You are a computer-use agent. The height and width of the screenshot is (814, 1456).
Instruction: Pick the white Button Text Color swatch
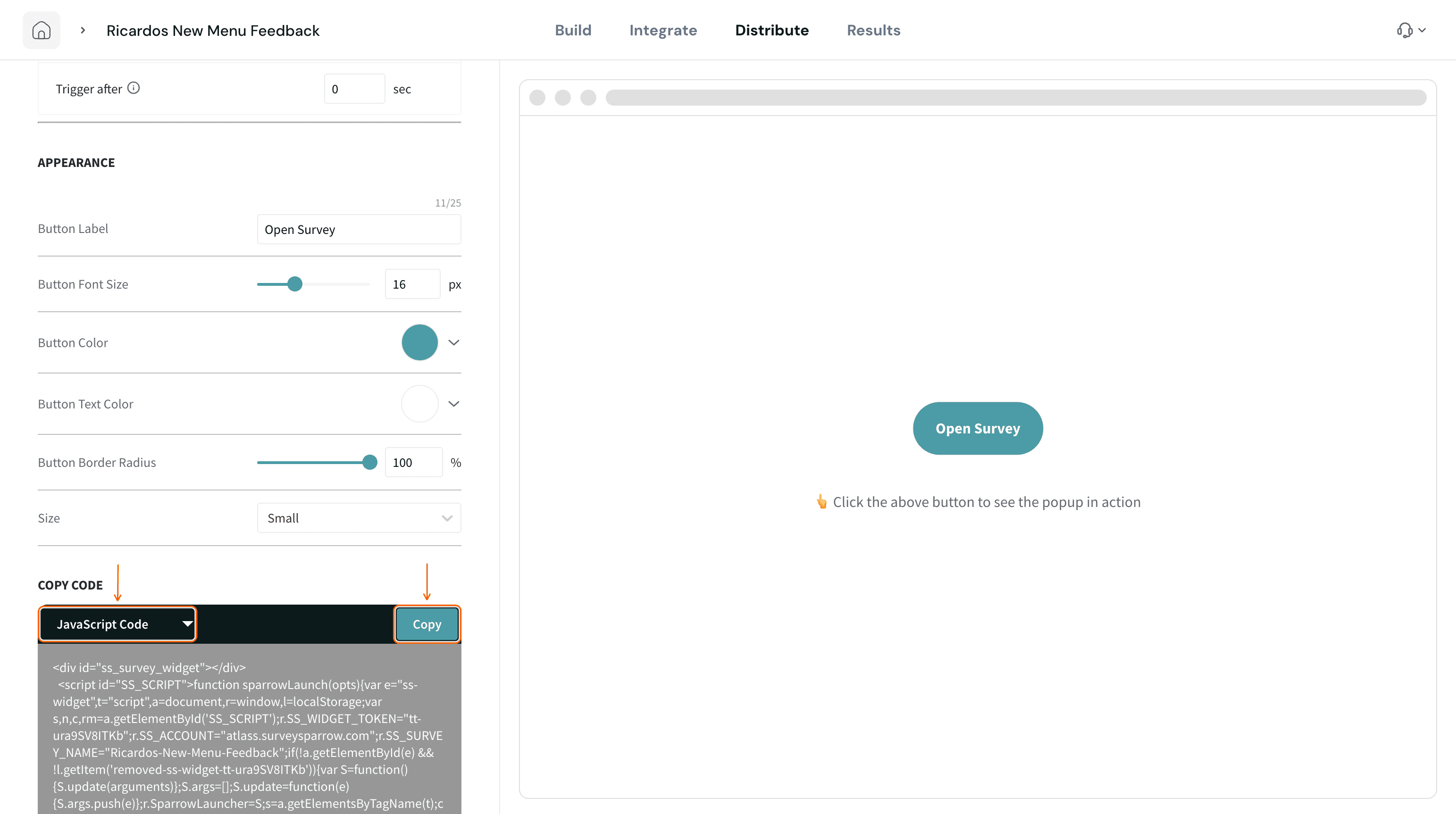pos(419,404)
